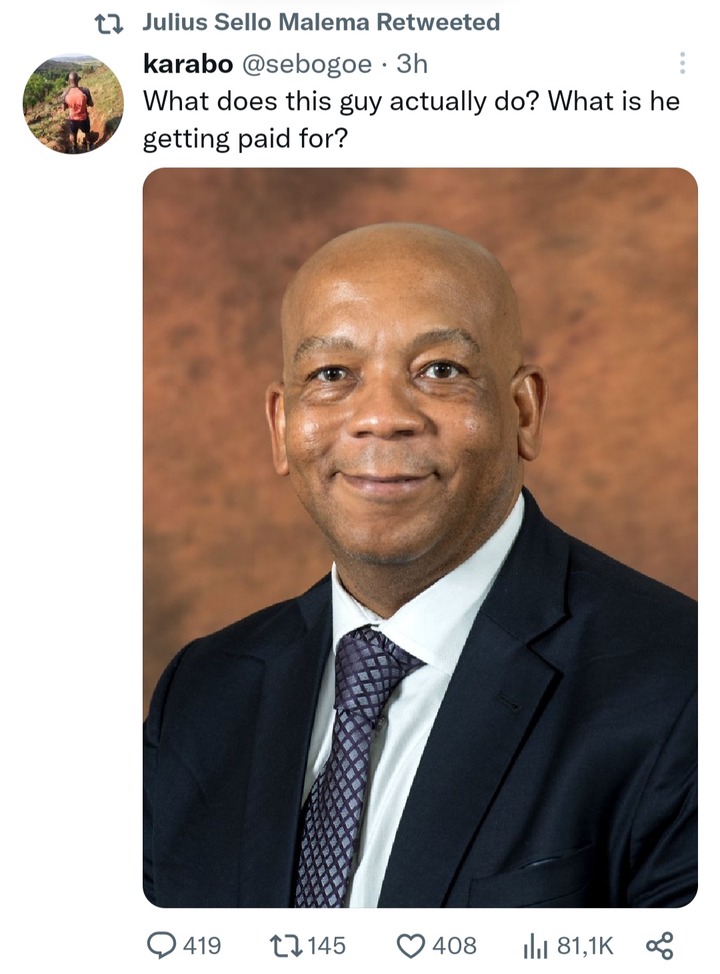Click the 145 retweets count
720x974 pixels.
[x=327, y=946]
